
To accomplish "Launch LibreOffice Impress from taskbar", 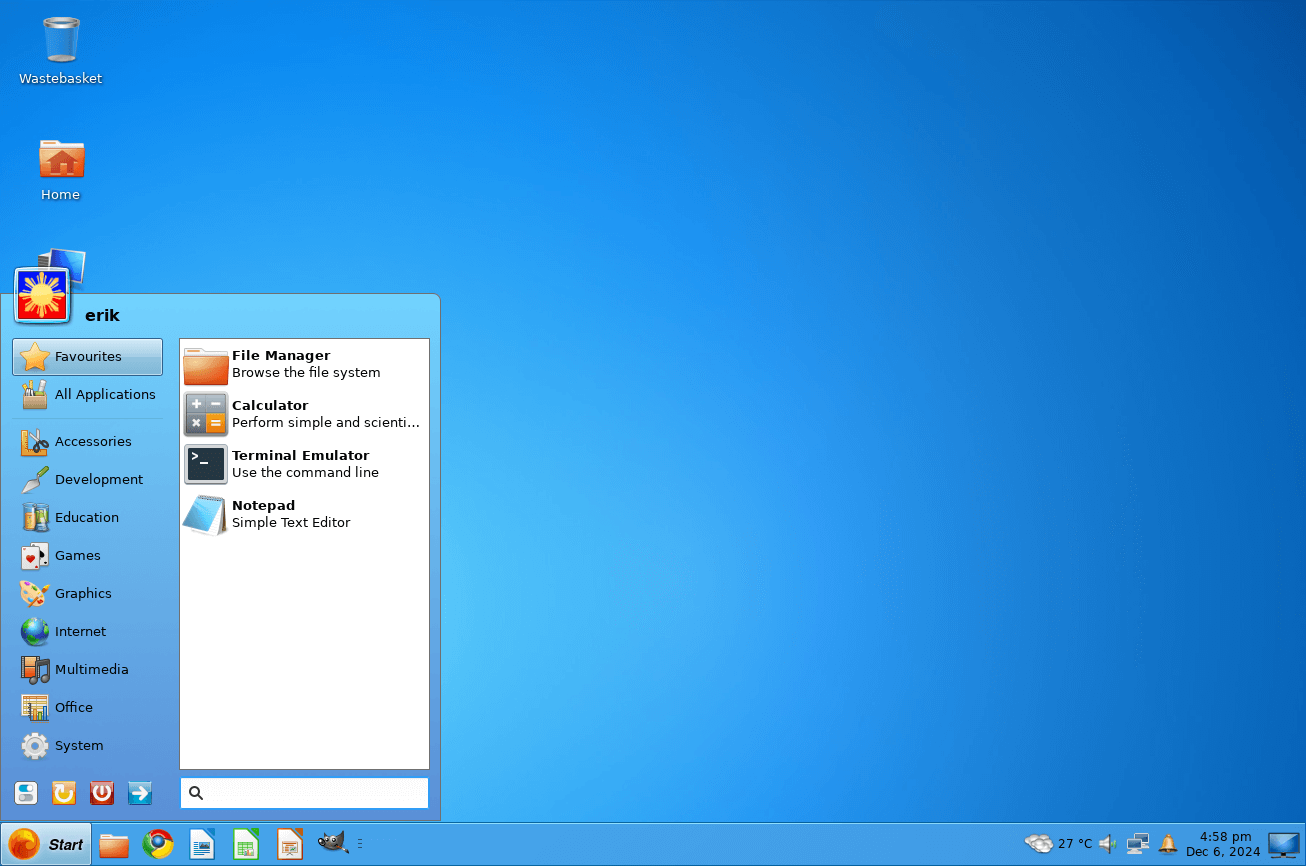I will [290, 845].
